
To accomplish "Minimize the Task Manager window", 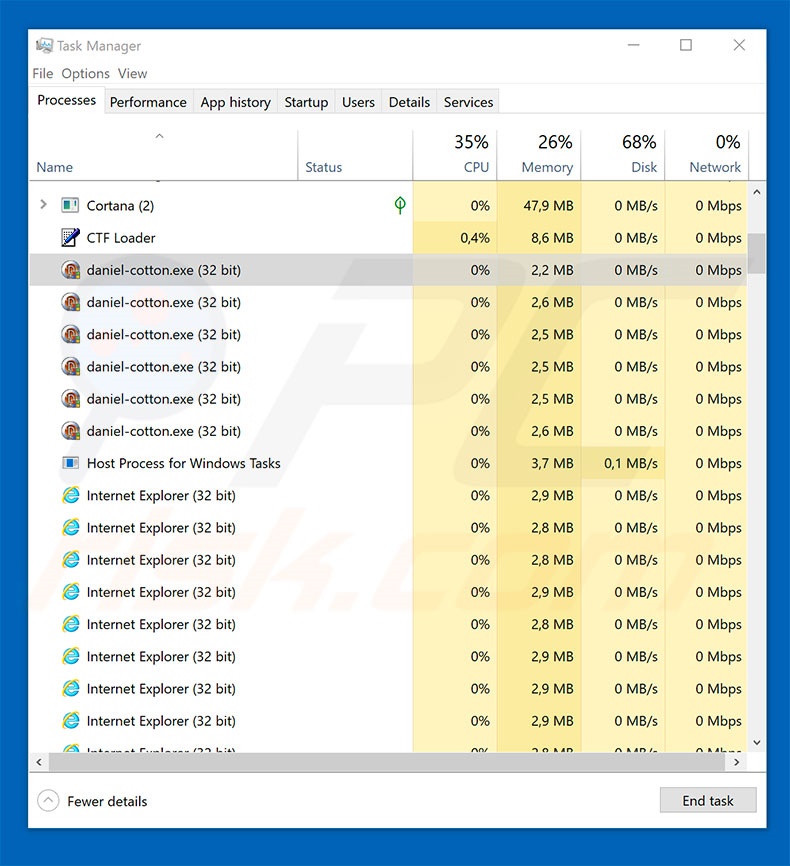I will coord(634,45).
